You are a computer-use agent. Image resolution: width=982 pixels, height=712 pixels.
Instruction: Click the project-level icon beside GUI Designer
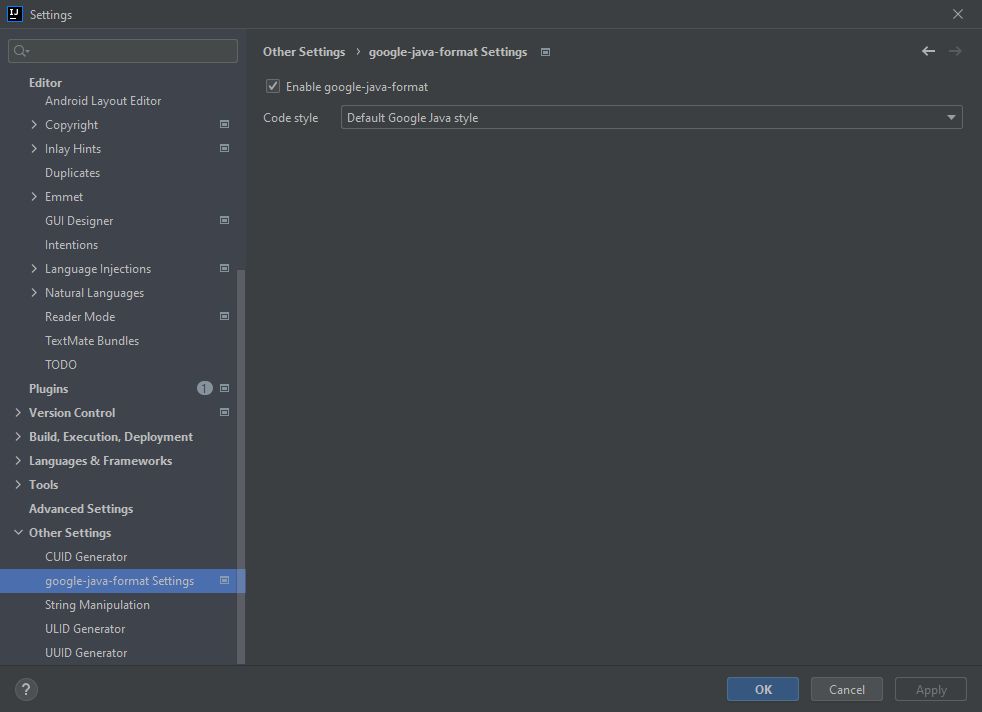[x=224, y=220]
